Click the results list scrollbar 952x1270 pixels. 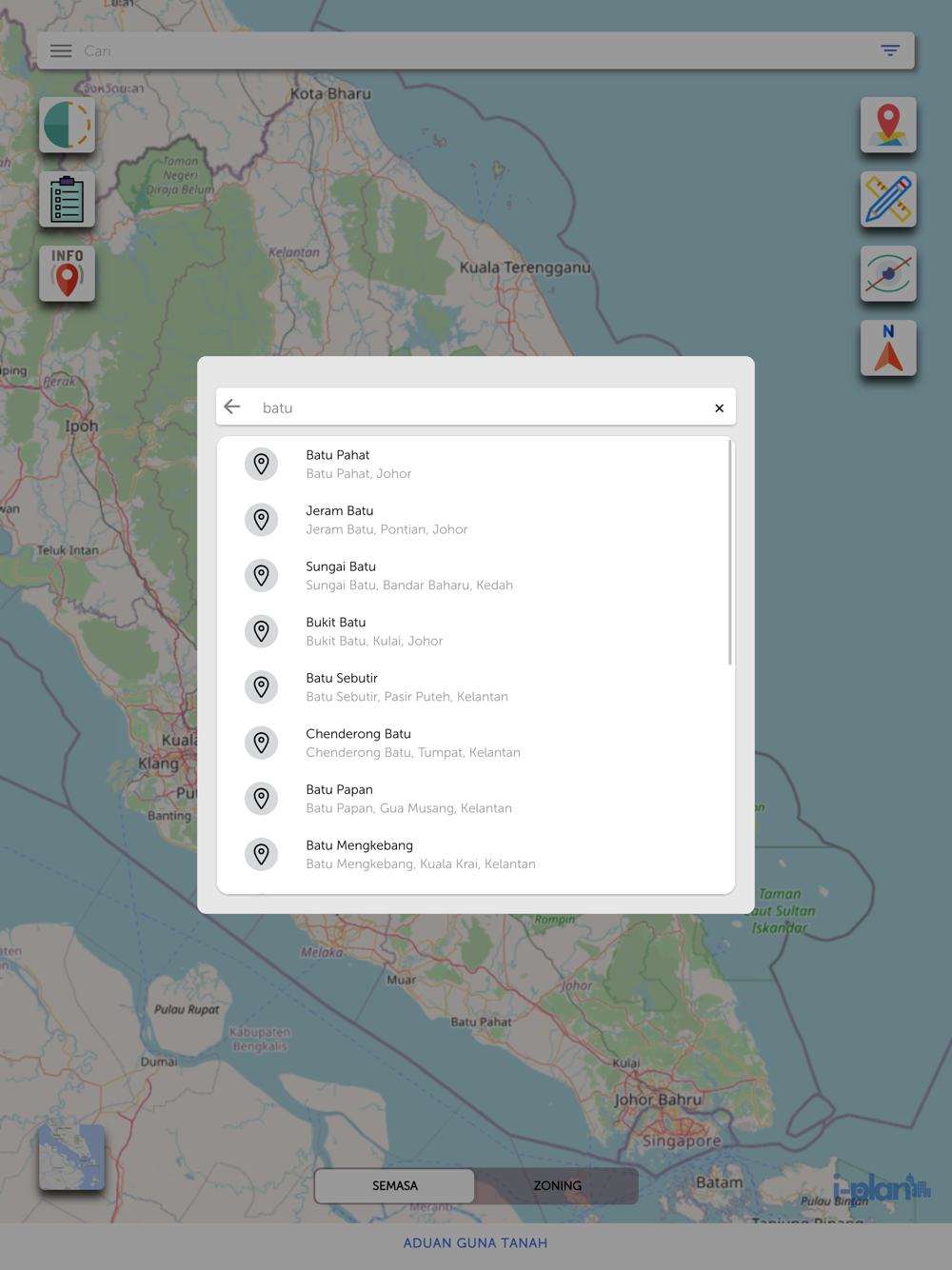click(x=730, y=552)
